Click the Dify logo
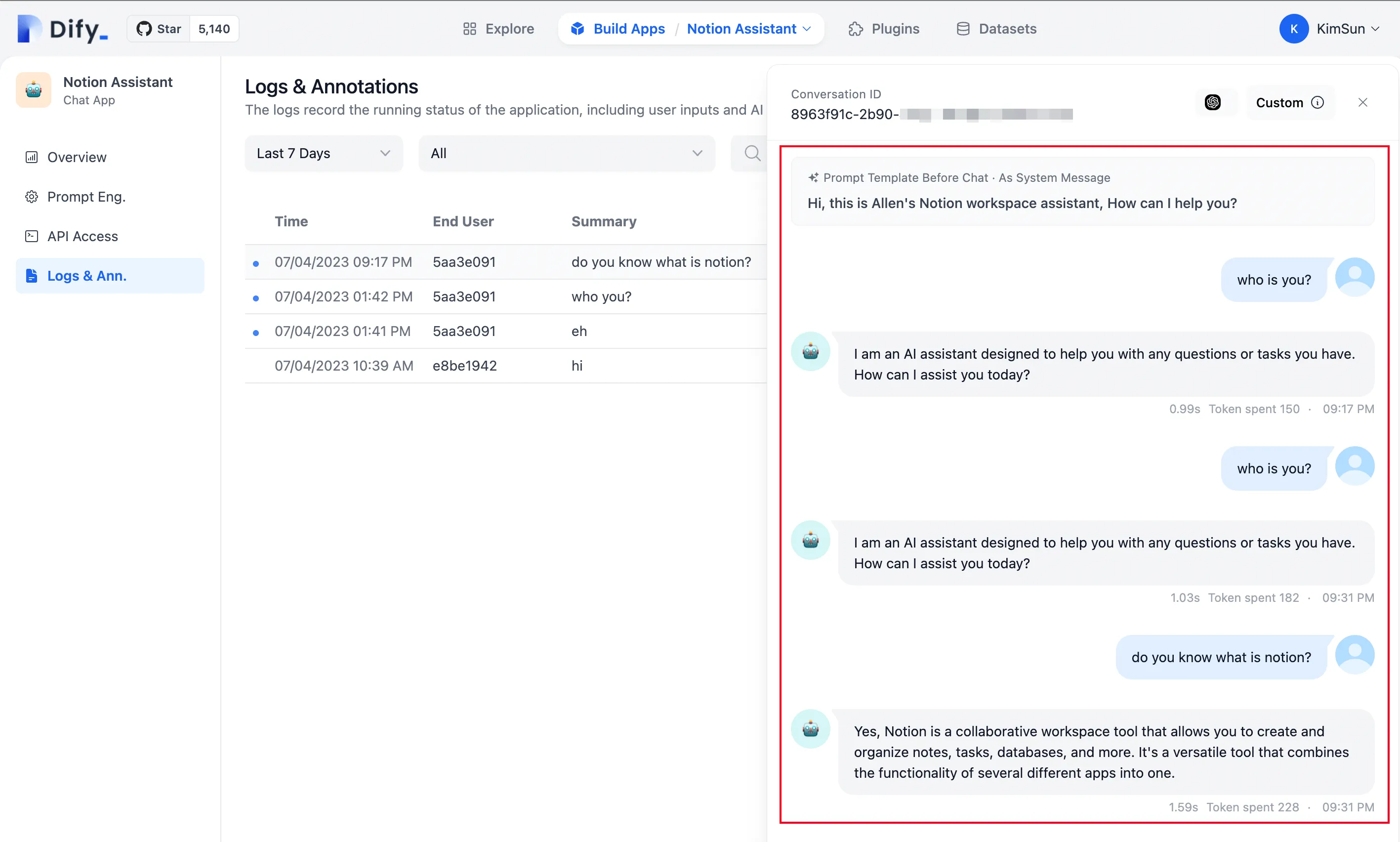This screenshot has height=842, width=1400. [x=62, y=29]
